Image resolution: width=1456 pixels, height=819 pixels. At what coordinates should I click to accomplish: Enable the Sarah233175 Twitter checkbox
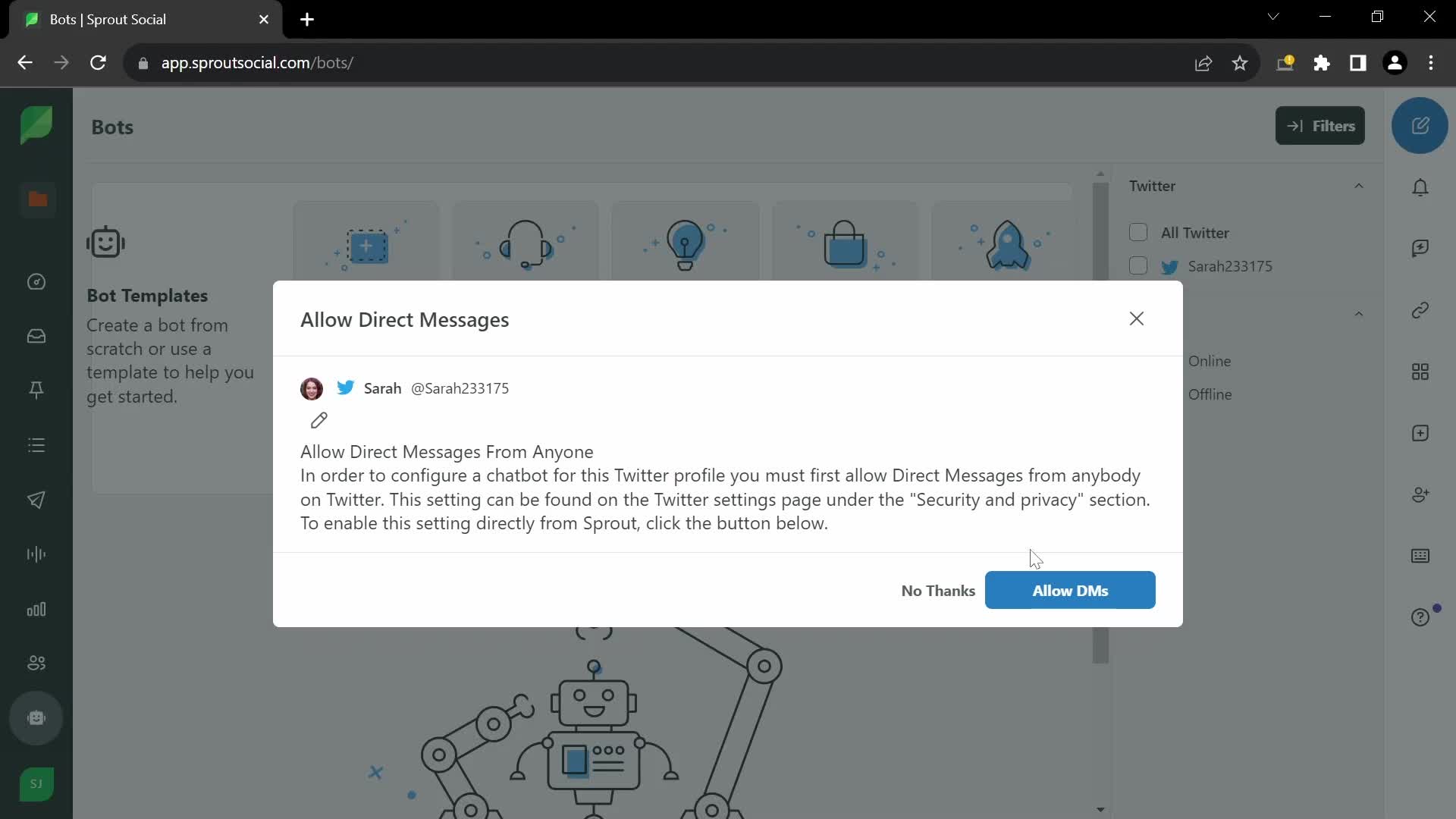coord(1138,265)
